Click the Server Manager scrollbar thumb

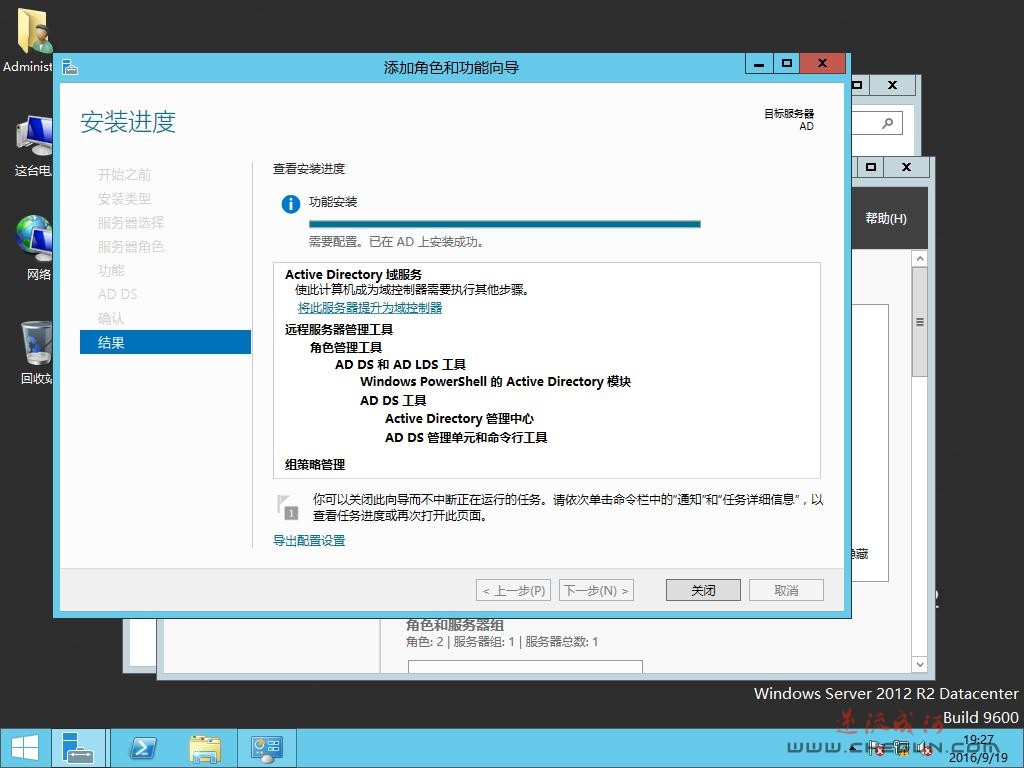[x=920, y=321]
